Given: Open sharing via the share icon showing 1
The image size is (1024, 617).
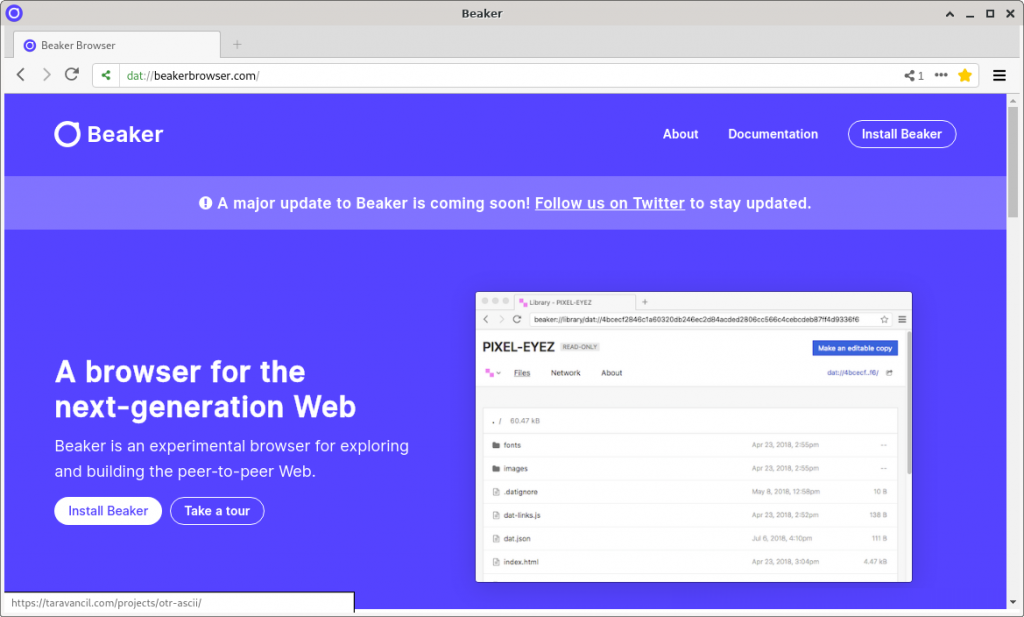Looking at the screenshot, I should coord(909,74).
